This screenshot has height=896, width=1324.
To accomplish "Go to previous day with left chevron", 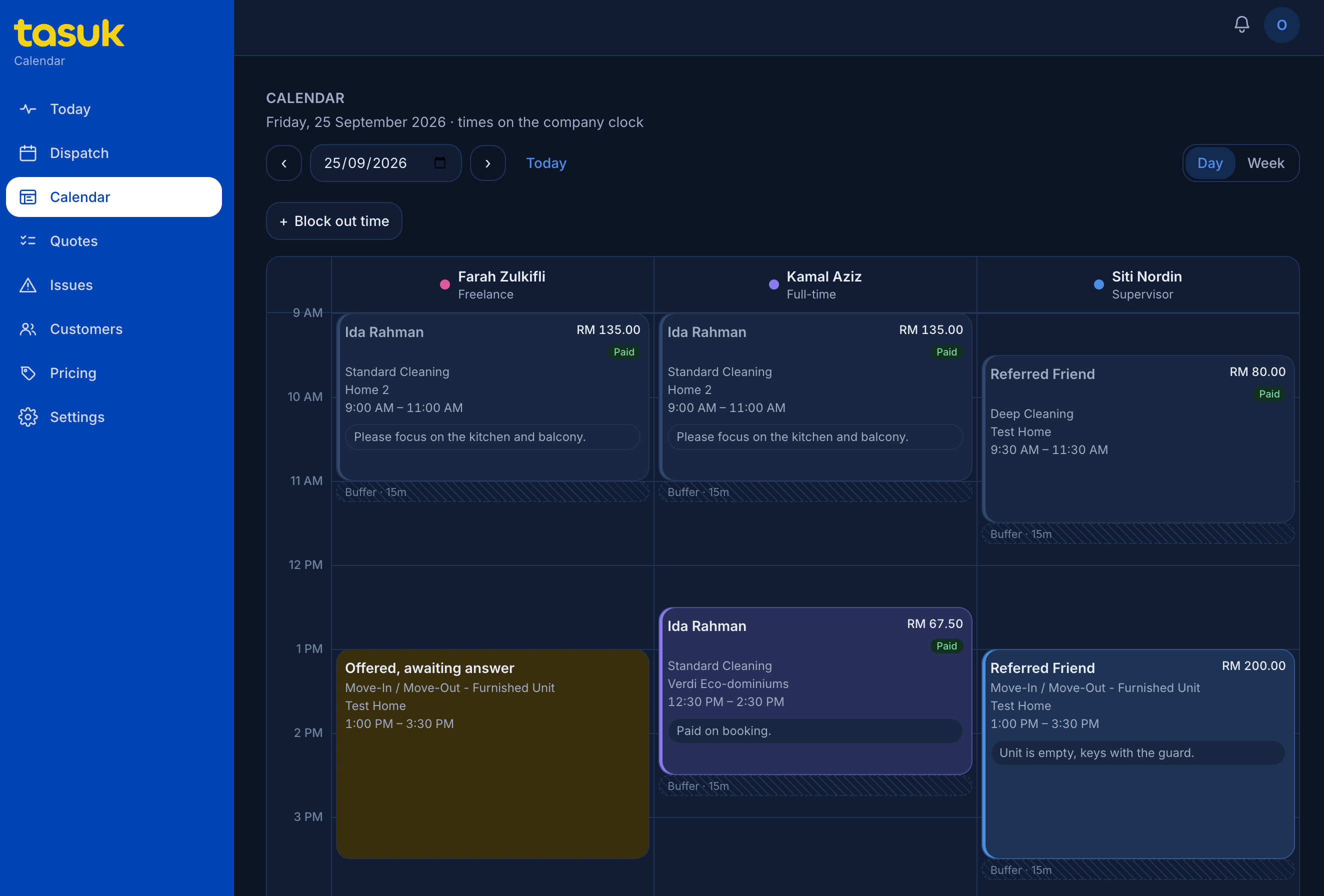I will click(283, 163).
